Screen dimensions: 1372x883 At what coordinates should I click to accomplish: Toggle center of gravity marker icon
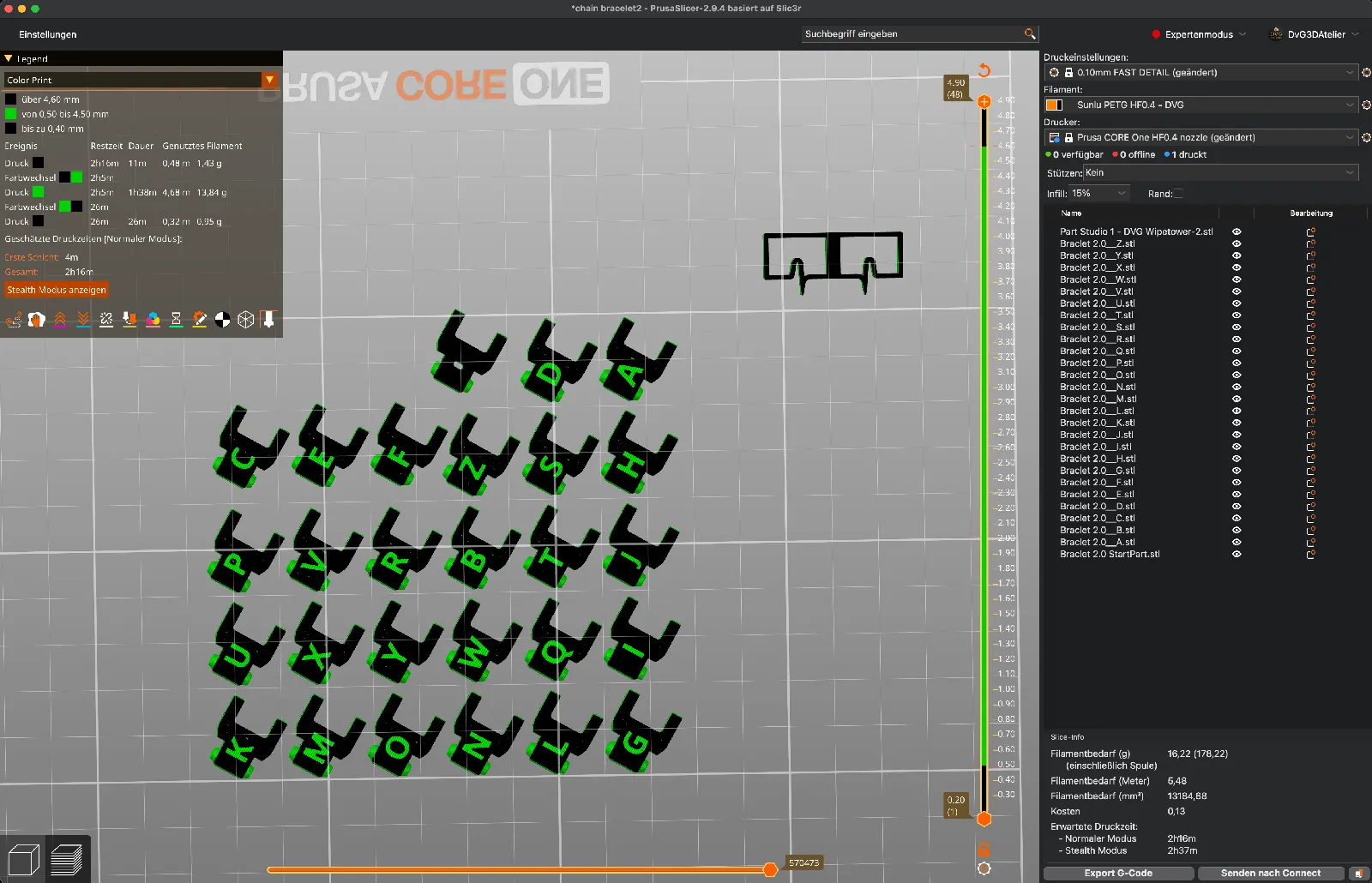[222, 320]
